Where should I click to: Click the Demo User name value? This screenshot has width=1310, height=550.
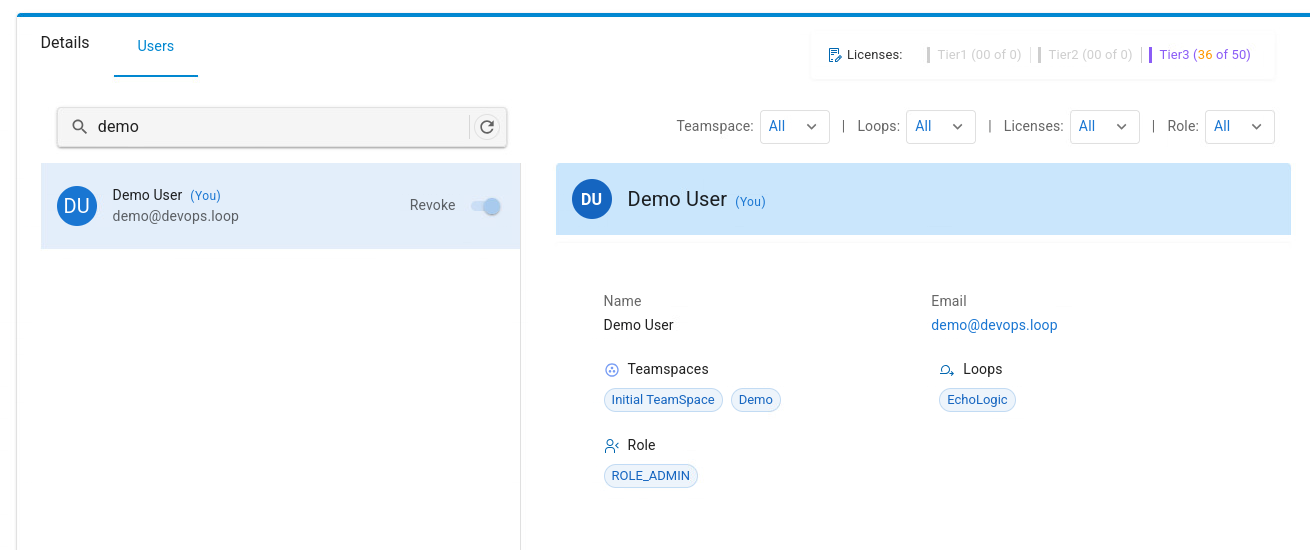click(639, 325)
